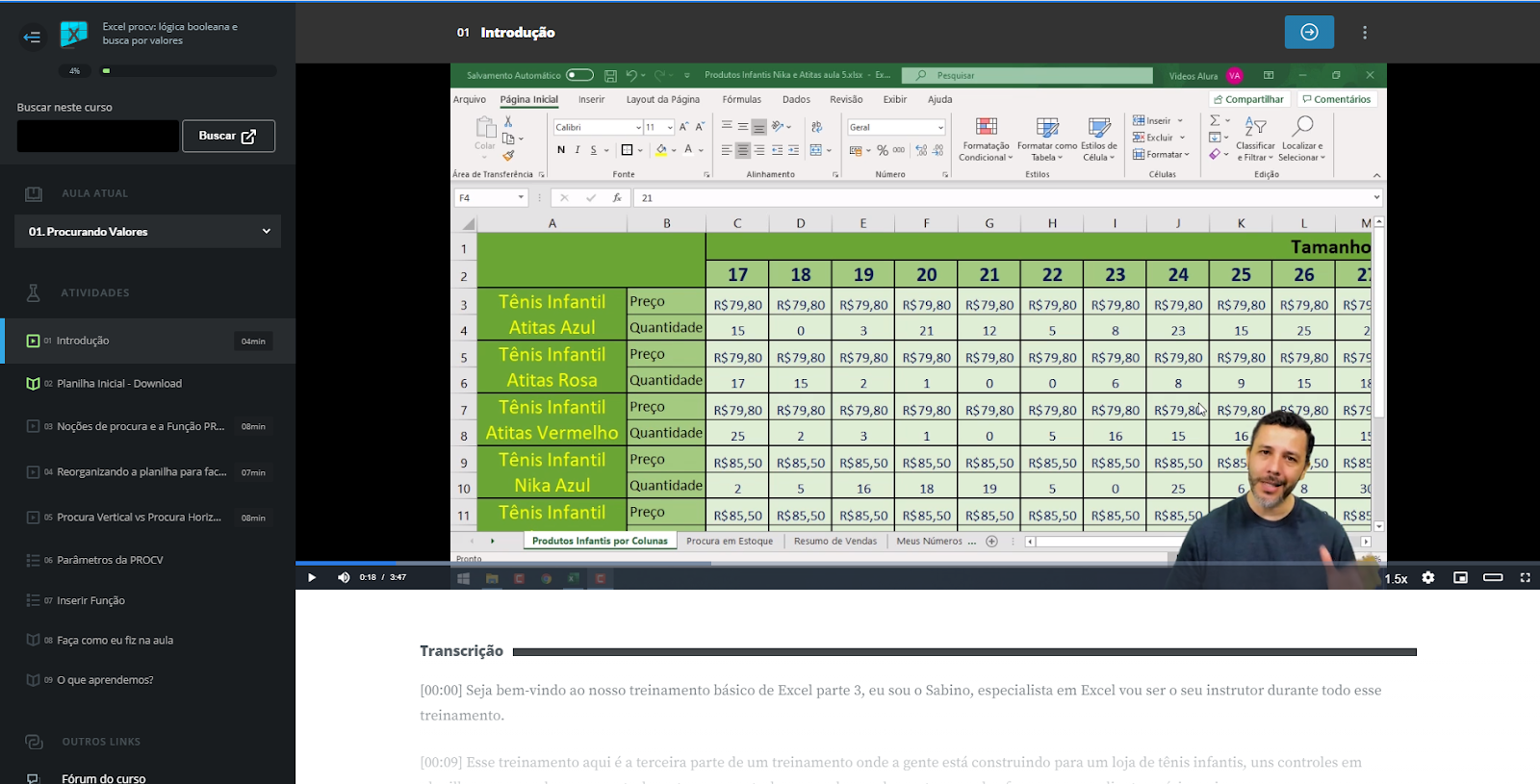Toggle italic I formatting
1540x784 pixels.
click(577, 150)
